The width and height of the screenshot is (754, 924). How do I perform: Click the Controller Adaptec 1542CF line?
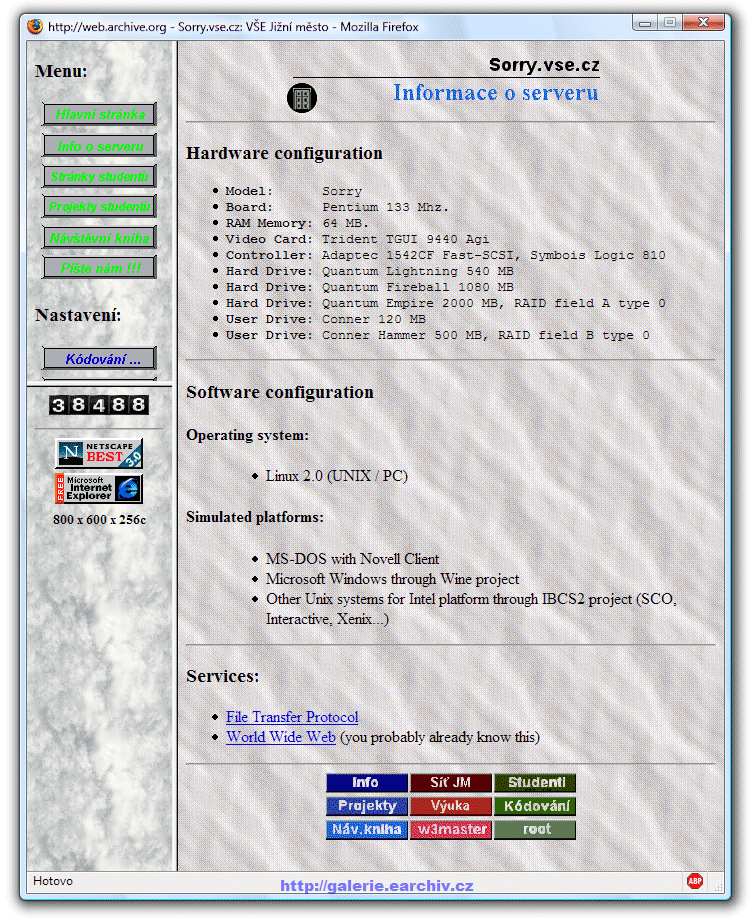445,255
